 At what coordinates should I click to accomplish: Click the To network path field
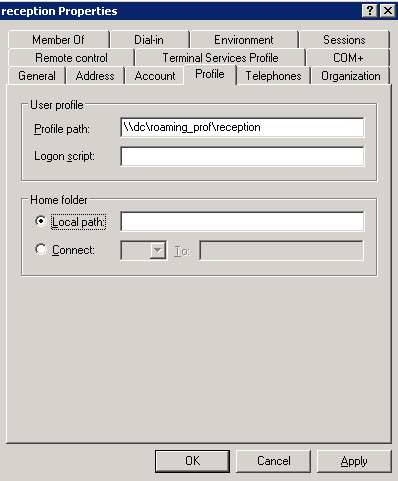281,250
